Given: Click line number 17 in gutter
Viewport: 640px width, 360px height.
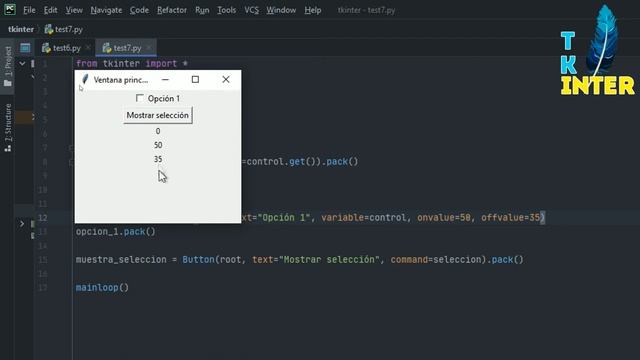Looking at the screenshot, I should point(43,288).
